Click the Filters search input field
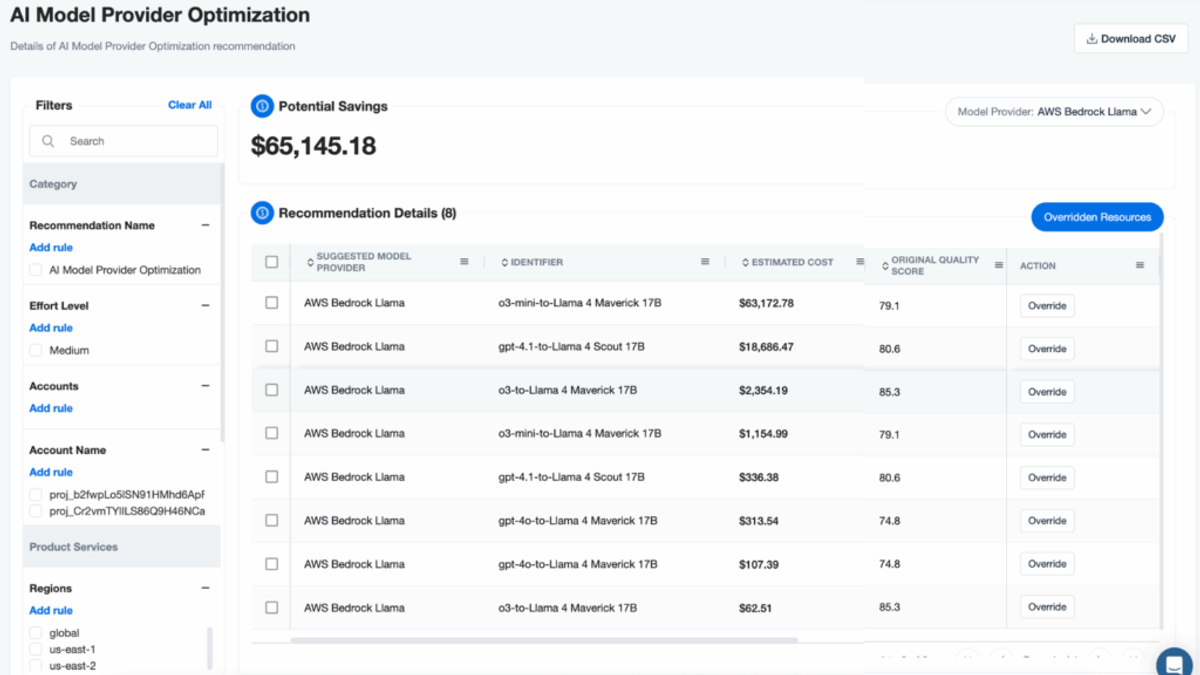This screenshot has width=1200, height=675. coord(124,141)
